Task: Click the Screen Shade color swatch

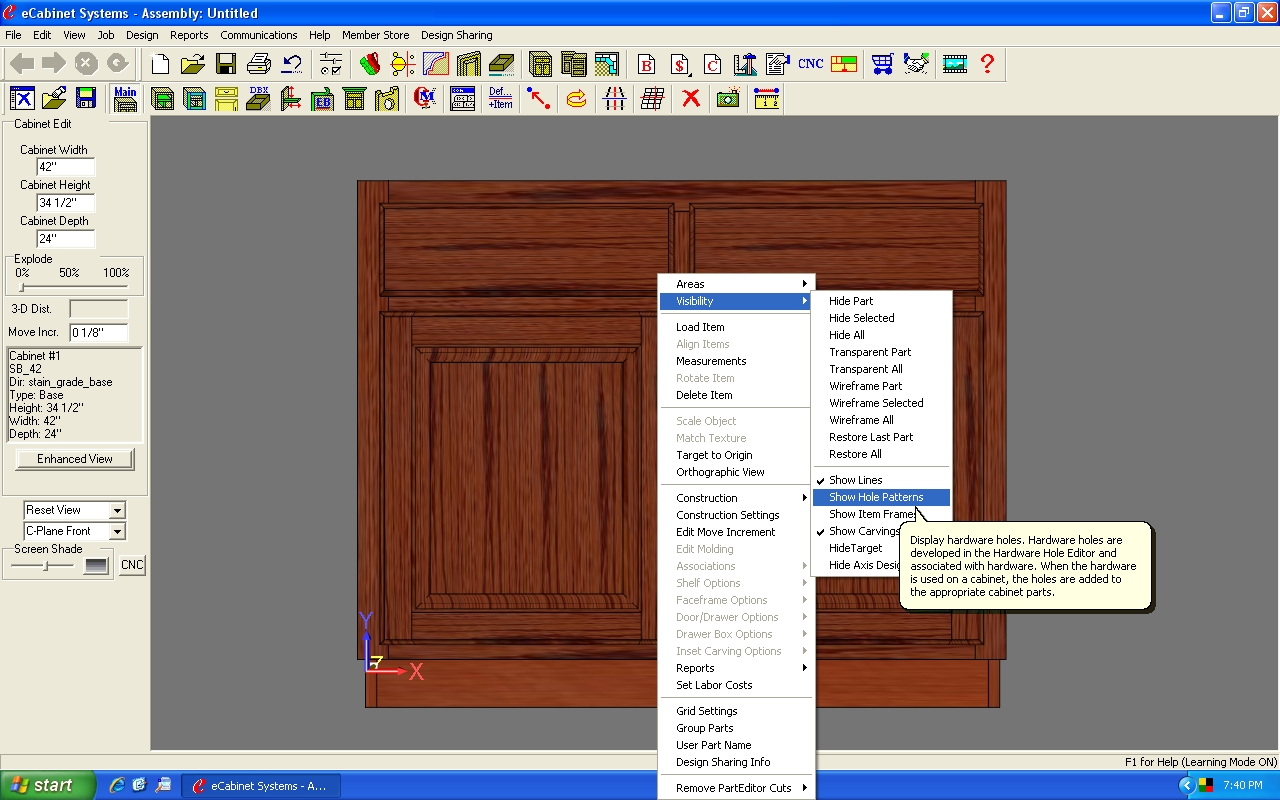Action: (x=96, y=565)
